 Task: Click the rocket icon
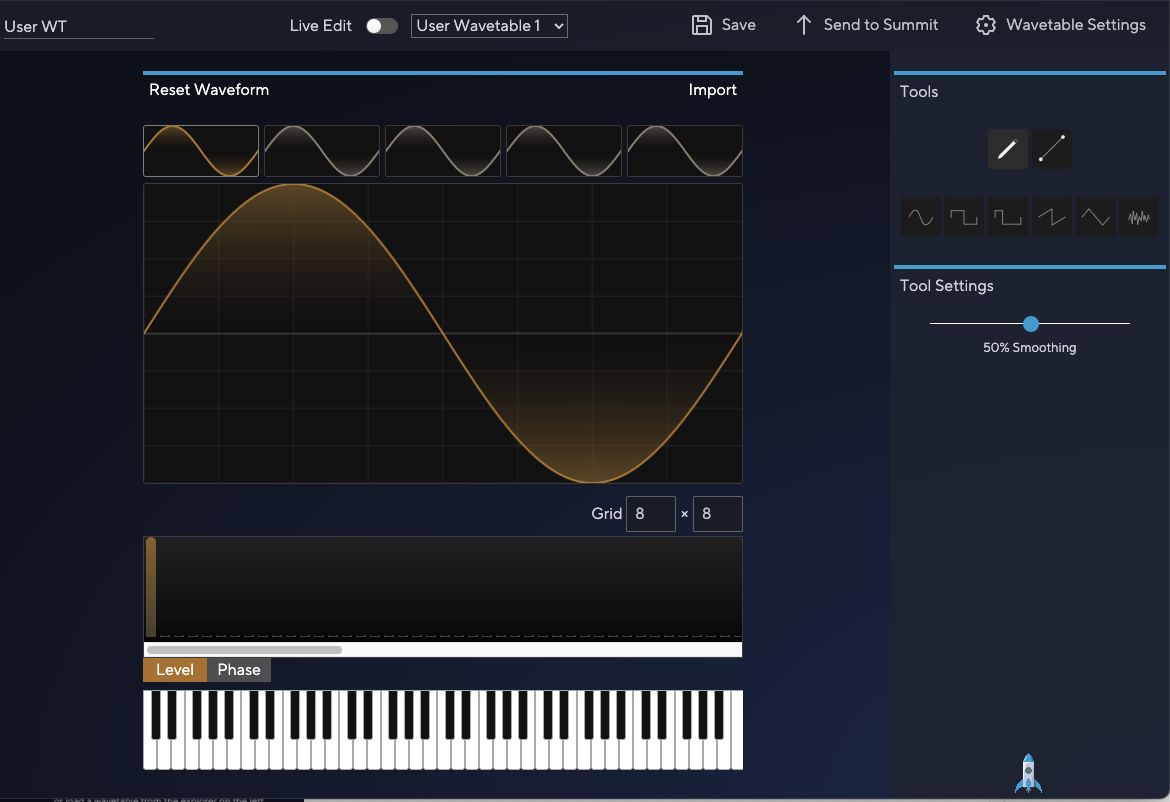[1028, 773]
